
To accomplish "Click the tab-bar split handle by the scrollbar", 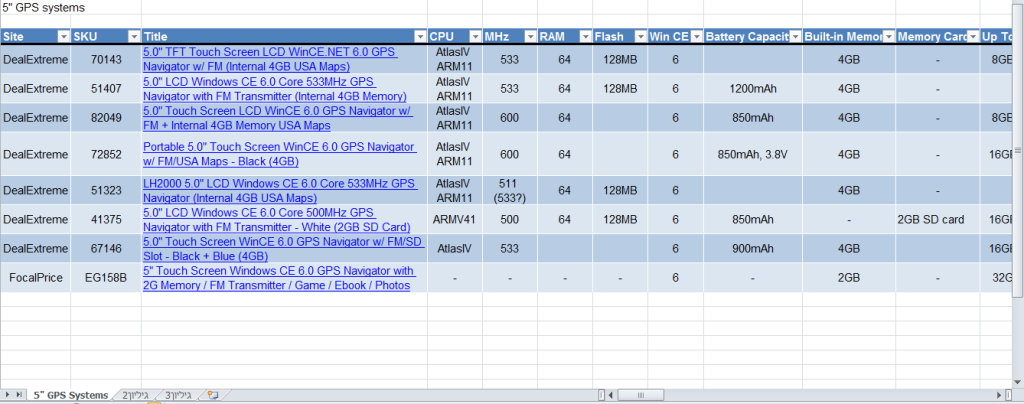I will point(601,396).
